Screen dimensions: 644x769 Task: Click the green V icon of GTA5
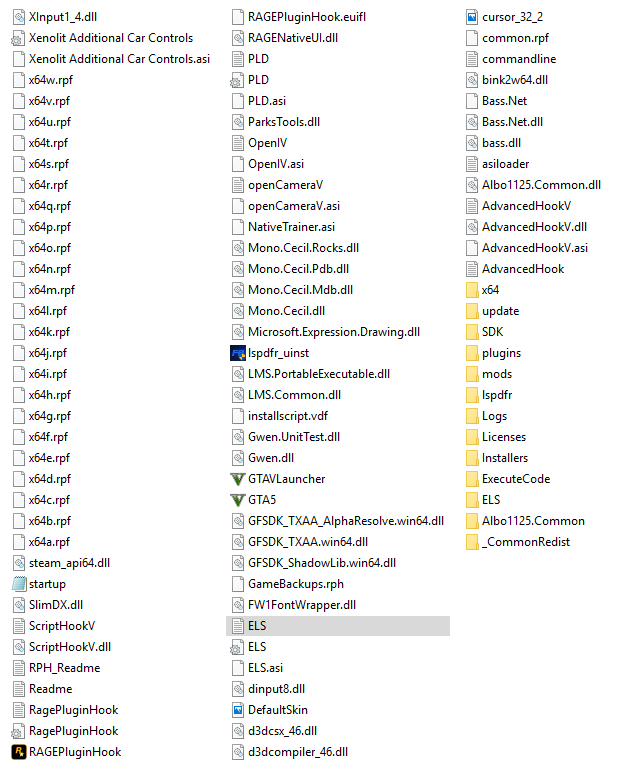[x=237, y=500]
